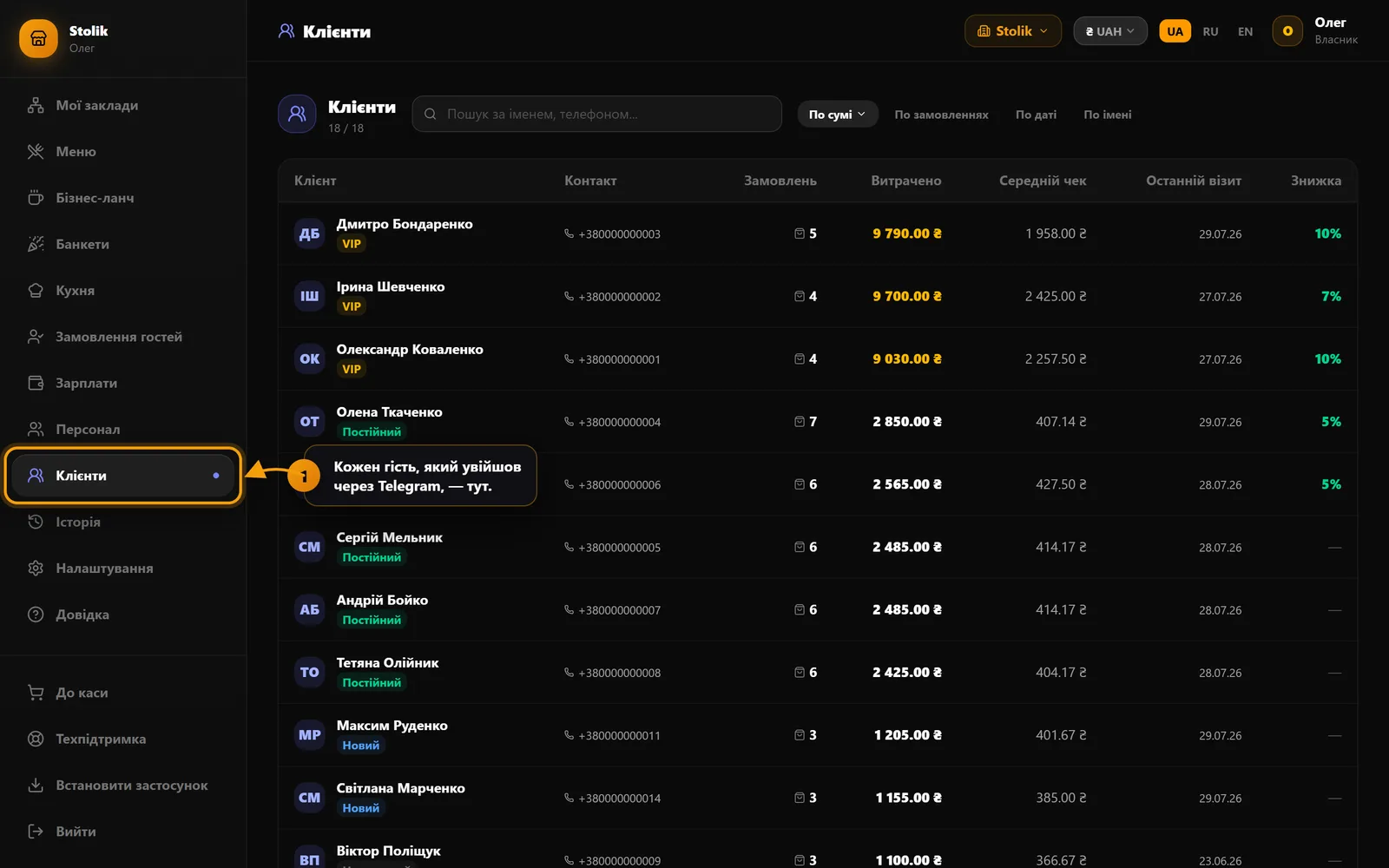Open Налаштування gear icon

(x=36, y=569)
